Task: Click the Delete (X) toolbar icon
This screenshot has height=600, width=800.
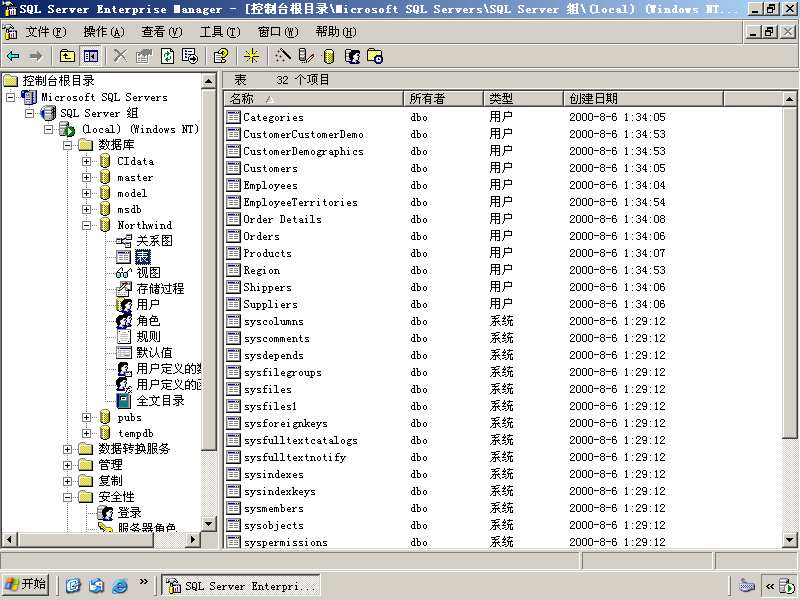Action: point(120,56)
